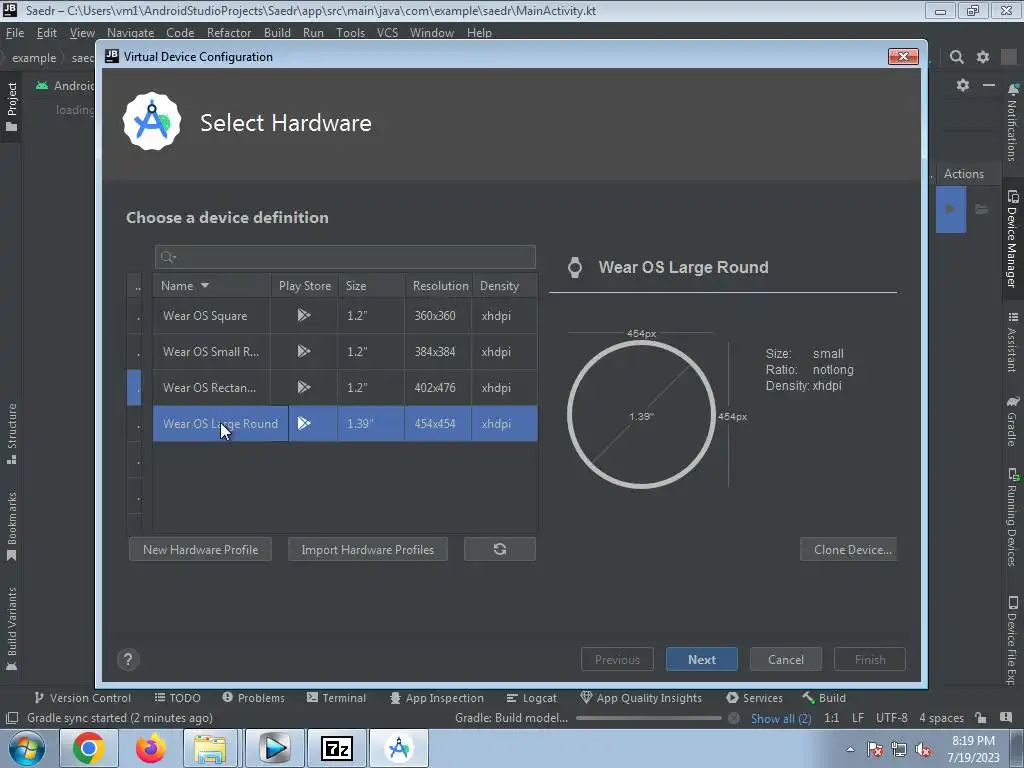
Task: Open the Tools menu
Action: click(x=350, y=33)
